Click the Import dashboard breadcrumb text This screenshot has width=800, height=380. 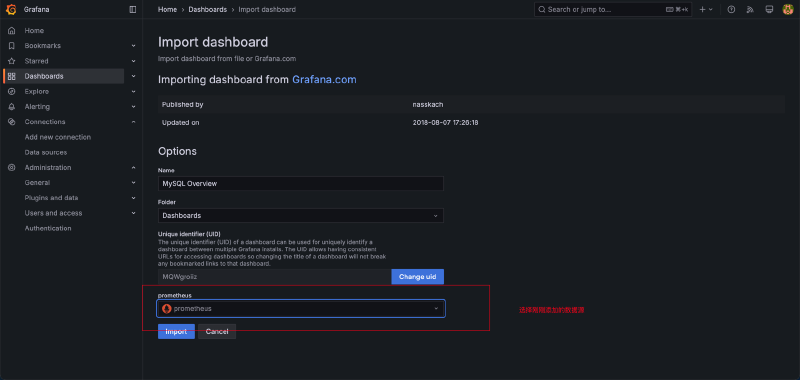point(267,10)
